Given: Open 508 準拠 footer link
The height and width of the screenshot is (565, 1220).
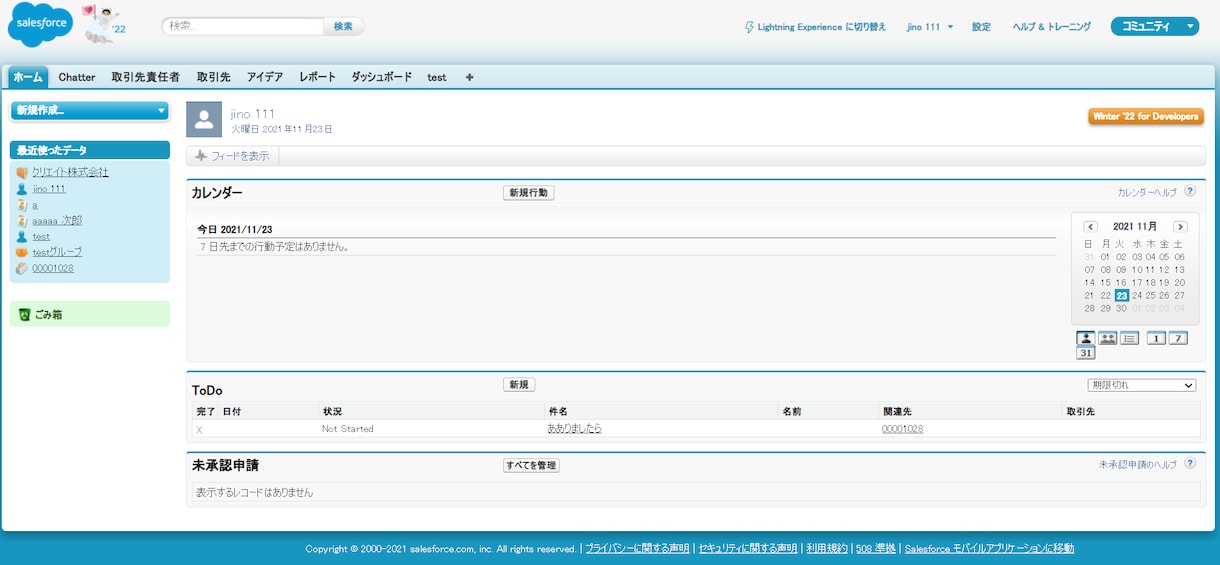Looking at the screenshot, I should [x=875, y=548].
